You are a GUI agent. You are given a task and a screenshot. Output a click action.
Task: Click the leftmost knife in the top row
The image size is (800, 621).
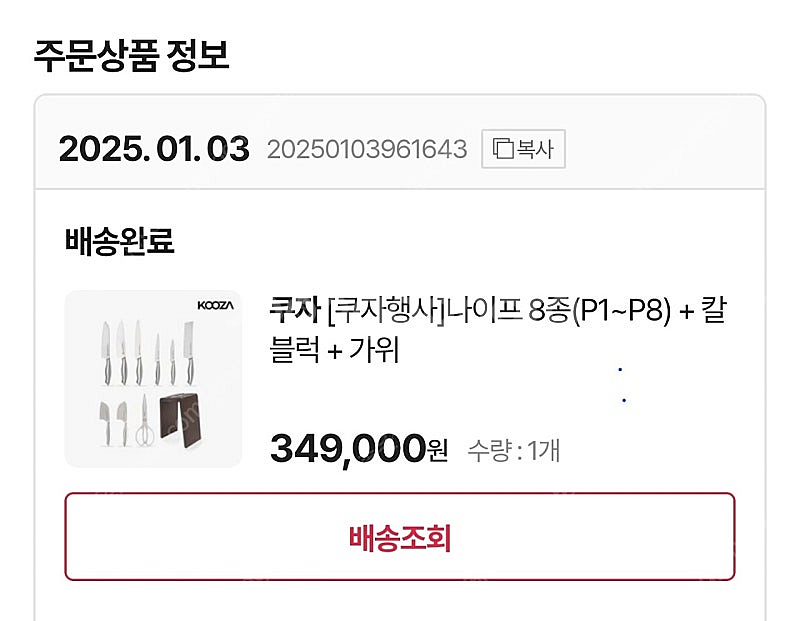click(x=106, y=353)
